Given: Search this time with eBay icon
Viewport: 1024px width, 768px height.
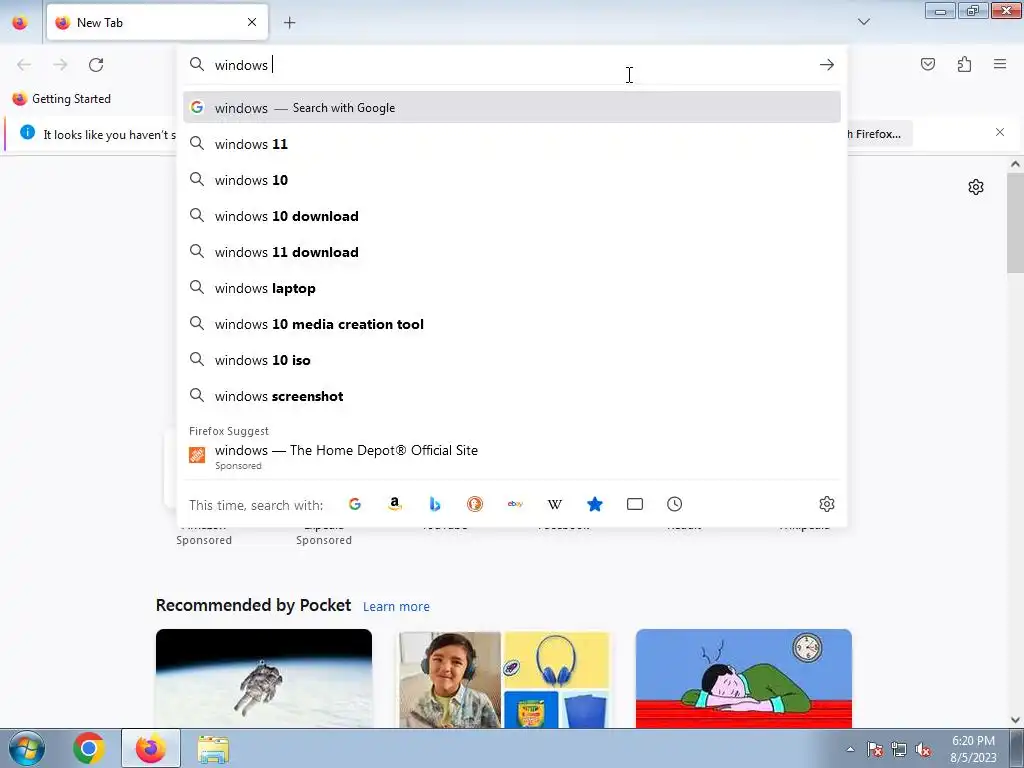Looking at the screenshot, I should [515, 504].
